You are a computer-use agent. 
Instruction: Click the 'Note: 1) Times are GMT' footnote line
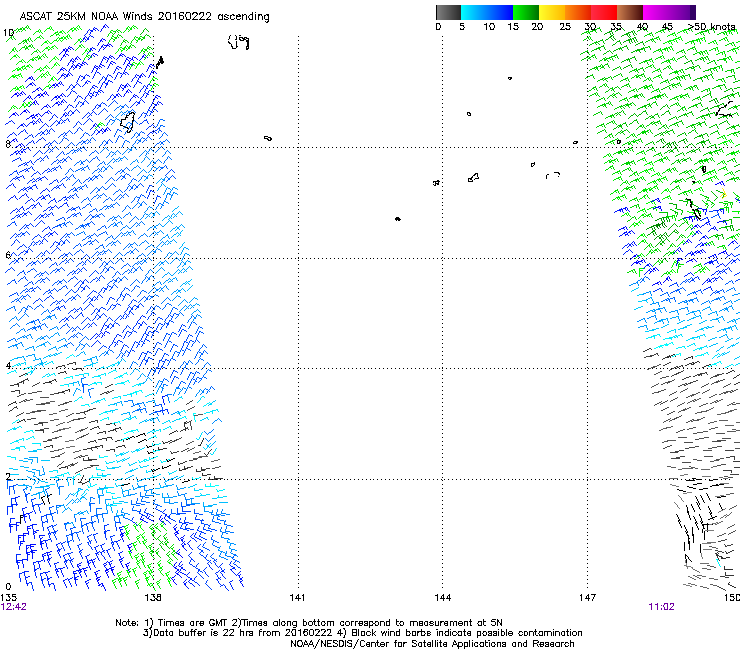click(309, 623)
